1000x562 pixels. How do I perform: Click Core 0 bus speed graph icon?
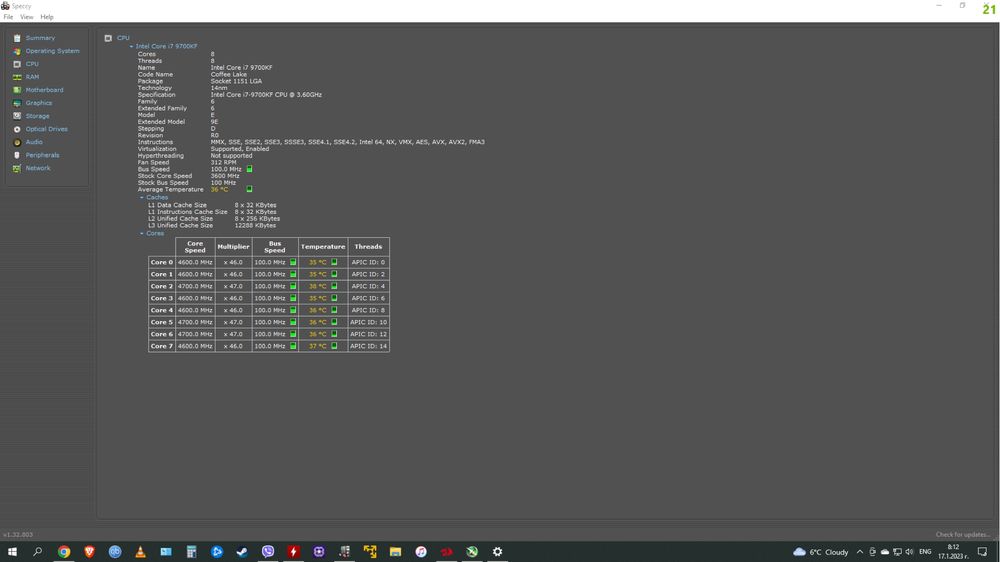pyautogui.click(x=293, y=262)
